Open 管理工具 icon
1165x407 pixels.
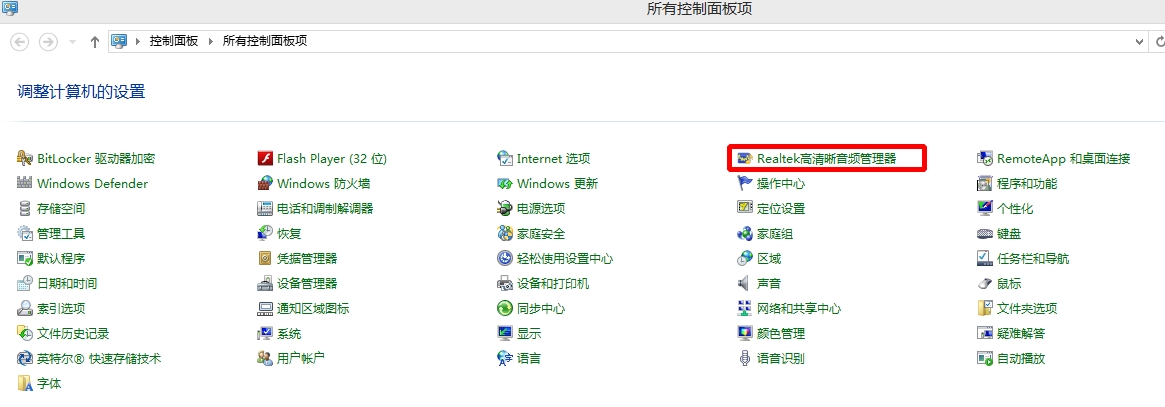pos(25,234)
